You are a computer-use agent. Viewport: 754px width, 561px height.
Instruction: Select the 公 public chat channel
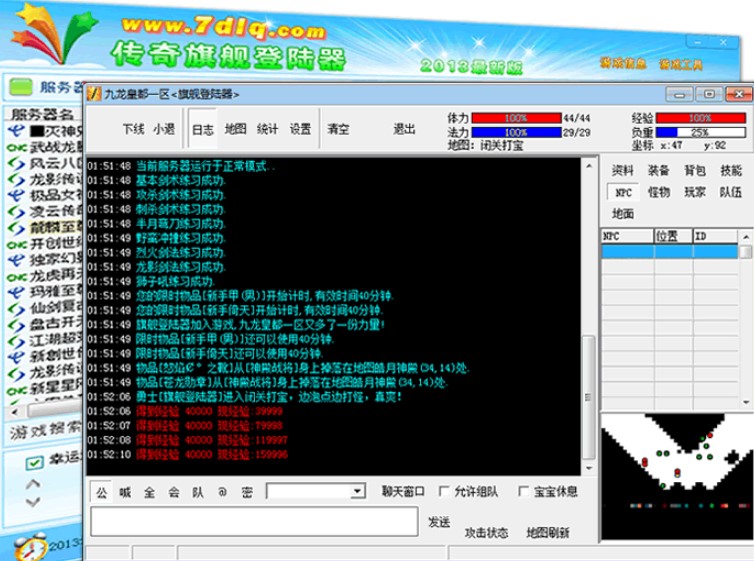tap(101, 492)
